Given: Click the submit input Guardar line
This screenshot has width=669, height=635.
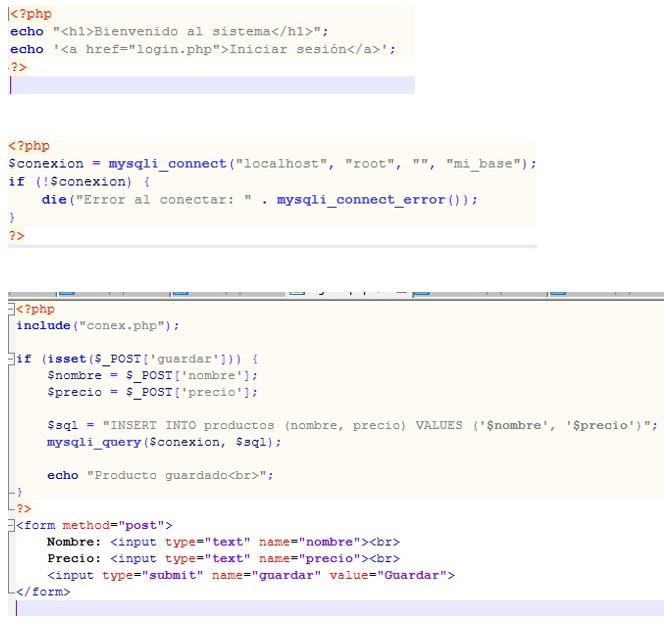Looking at the screenshot, I should click(250, 575).
